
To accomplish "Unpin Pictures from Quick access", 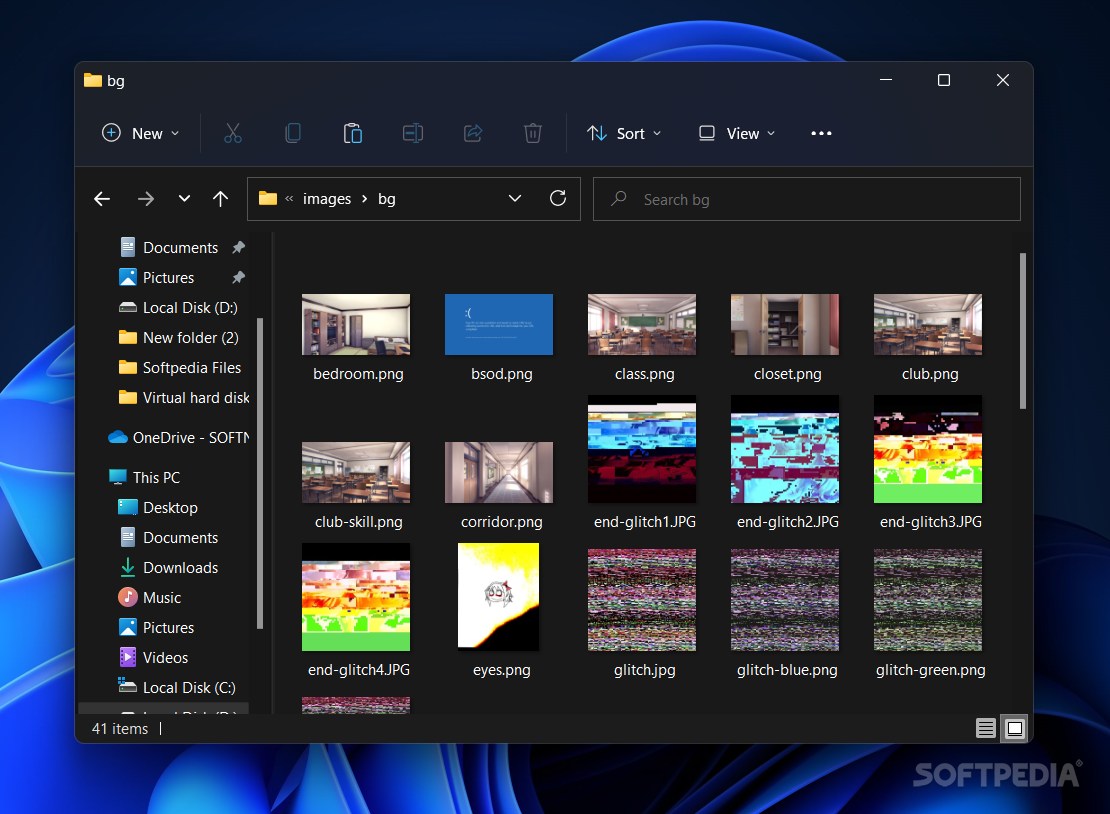I will [x=239, y=277].
